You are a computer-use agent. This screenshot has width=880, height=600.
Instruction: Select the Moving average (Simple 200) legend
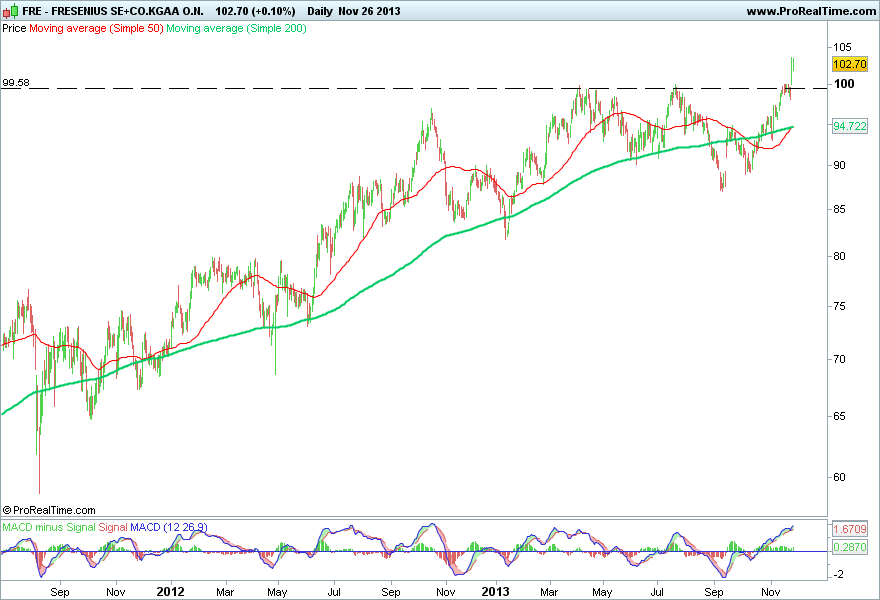(236, 28)
